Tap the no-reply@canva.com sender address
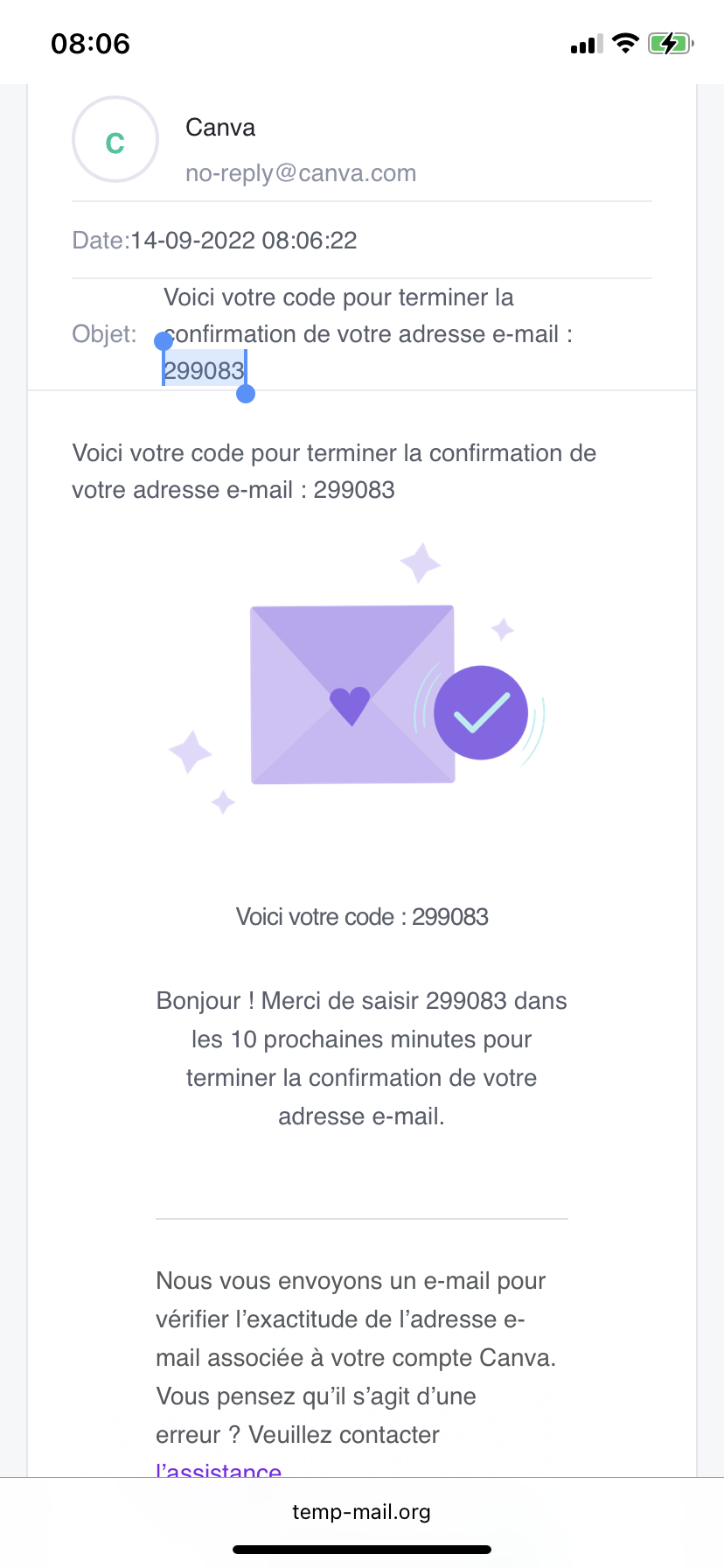The width and height of the screenshot is (724, 1568). 301,173
